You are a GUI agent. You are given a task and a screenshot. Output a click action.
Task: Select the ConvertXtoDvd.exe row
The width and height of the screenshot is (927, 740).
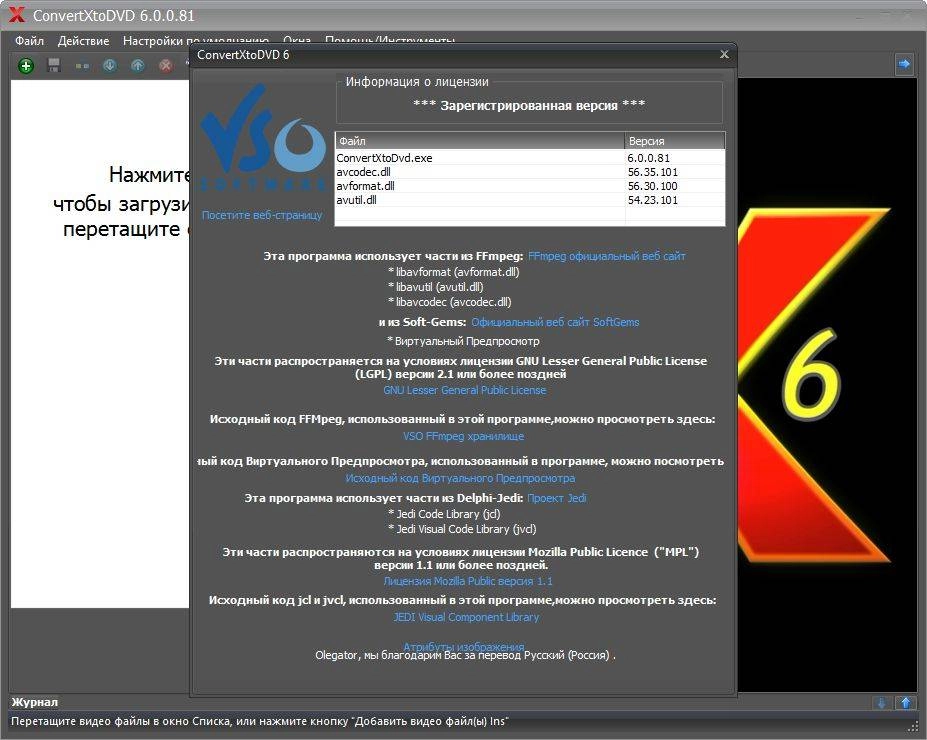(x=530, y=158)
